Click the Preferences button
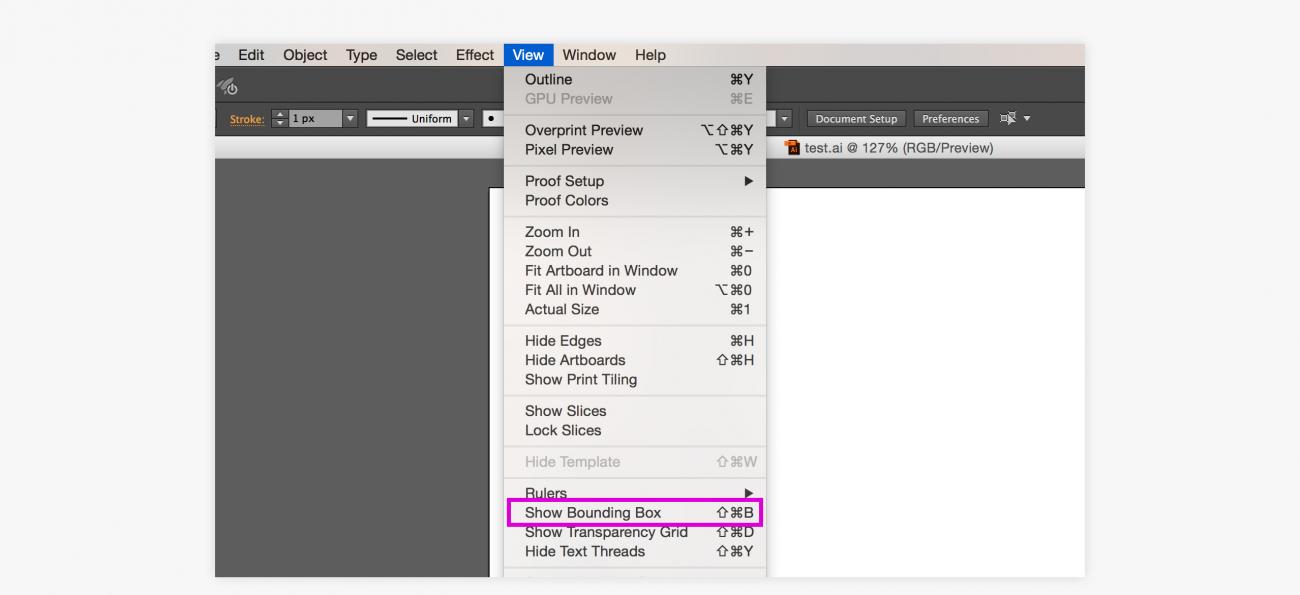This screenshot has height=595, width=1300. coord(950,118)
